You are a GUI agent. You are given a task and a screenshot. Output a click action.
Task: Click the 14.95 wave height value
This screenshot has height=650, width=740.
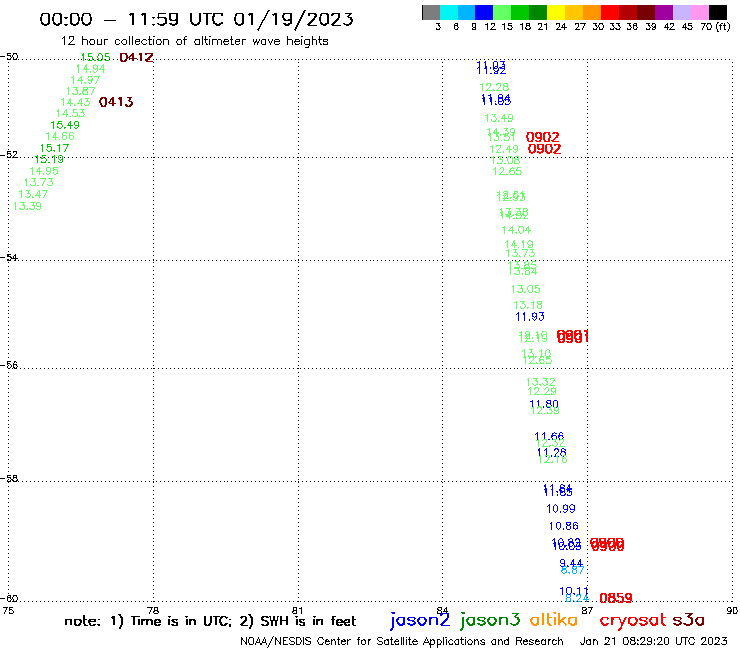tap(44, 171)
